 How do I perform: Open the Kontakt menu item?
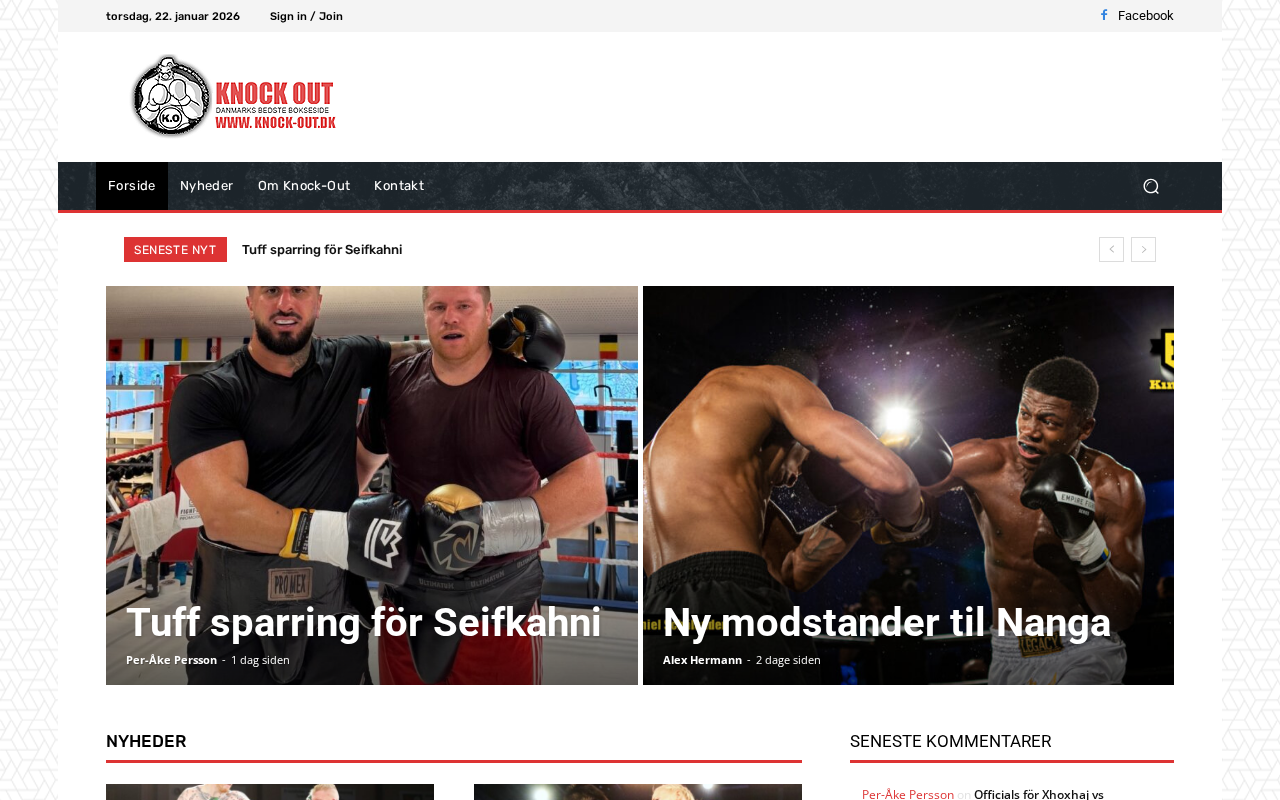point(399,186)
